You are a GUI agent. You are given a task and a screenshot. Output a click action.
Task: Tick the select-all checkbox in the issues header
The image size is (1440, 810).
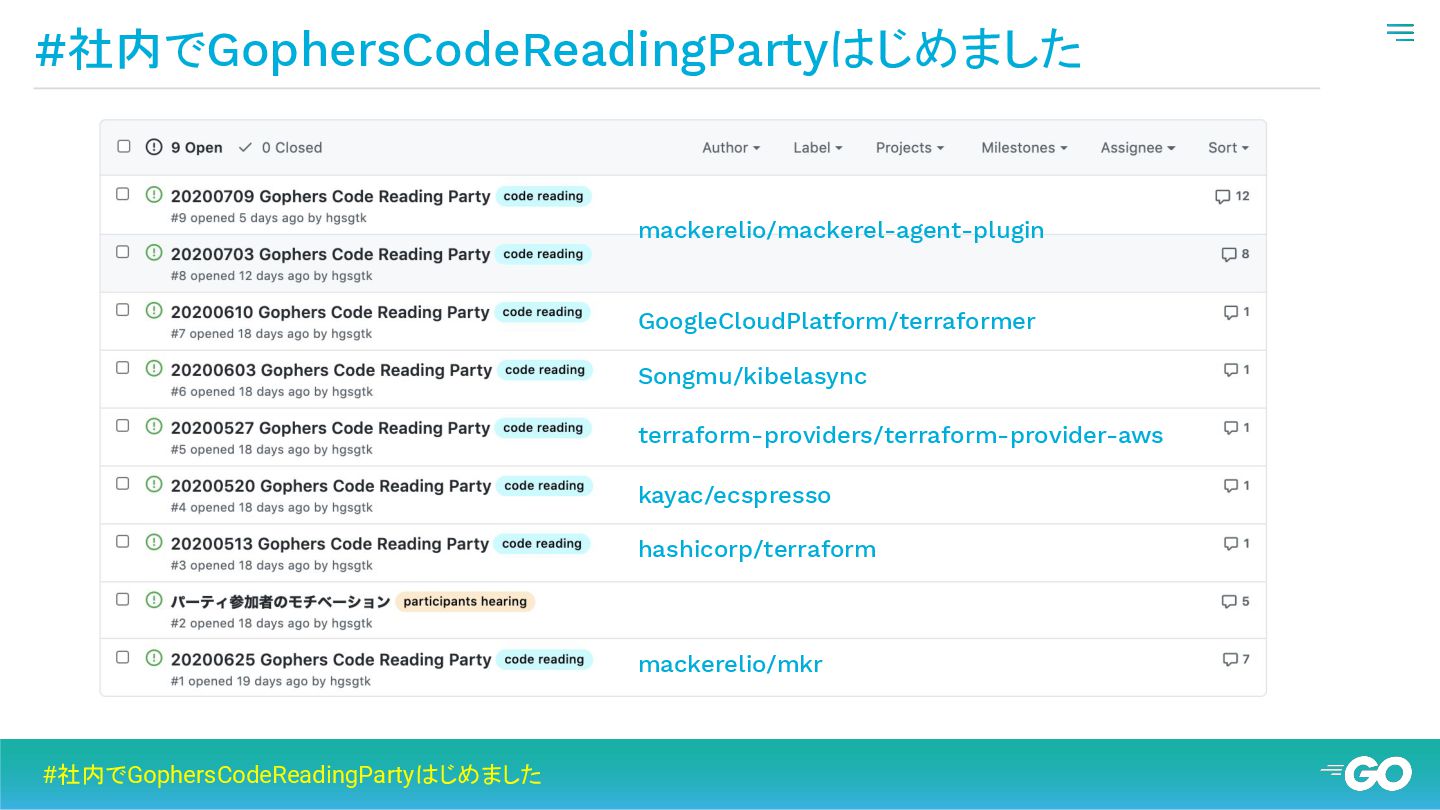pyautogui.click(x=124, y=146)
